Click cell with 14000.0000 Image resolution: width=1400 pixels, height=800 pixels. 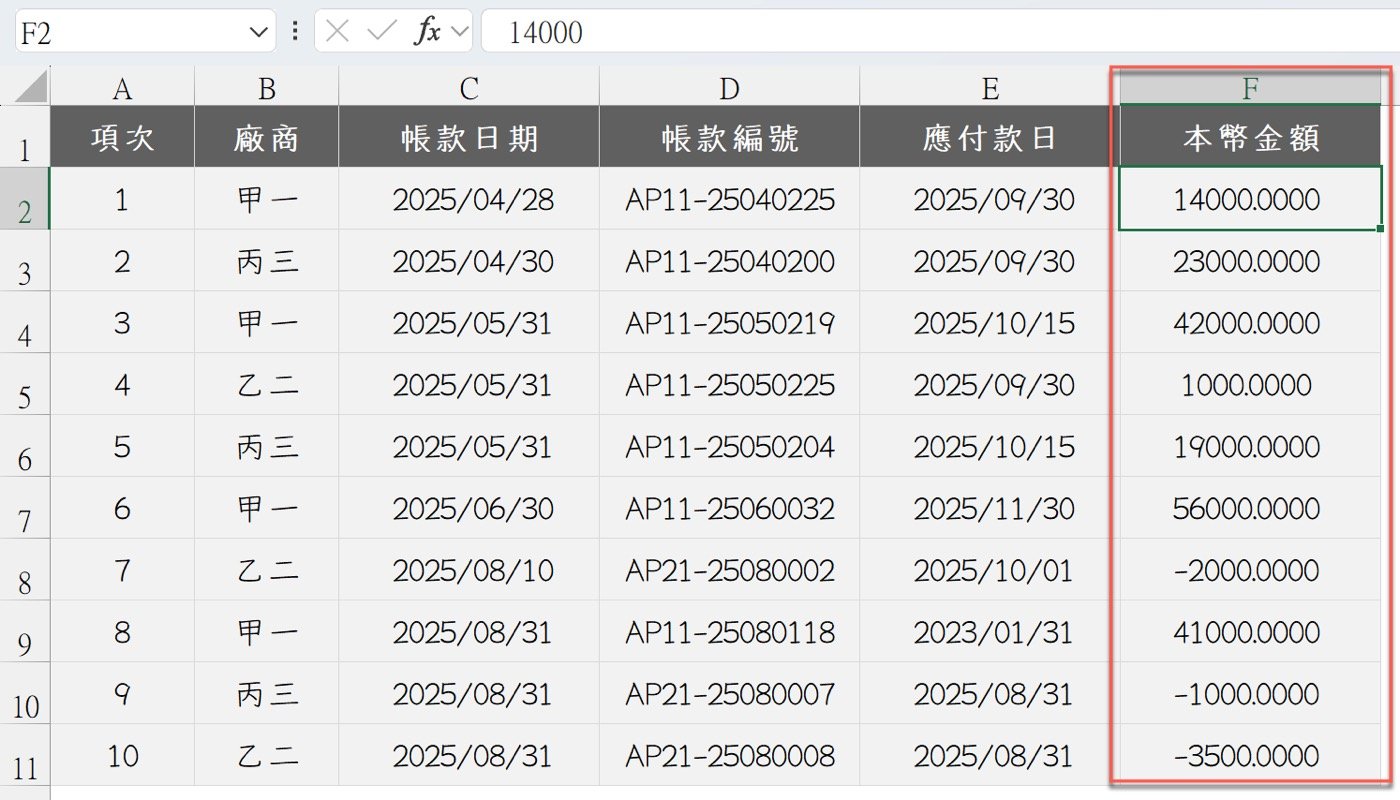[x=1250, y=199]
